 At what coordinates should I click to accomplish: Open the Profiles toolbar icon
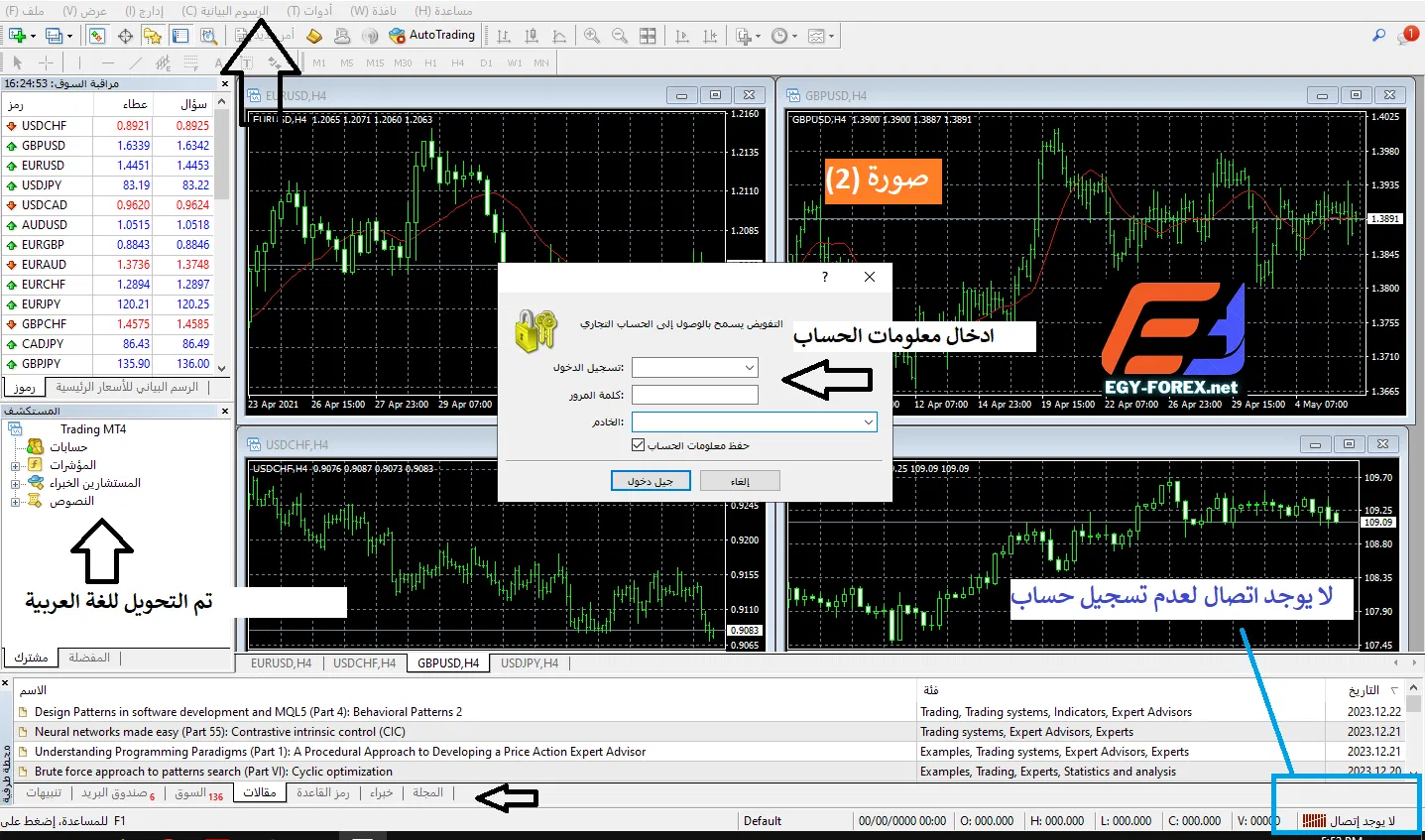(x=54, y=36)
